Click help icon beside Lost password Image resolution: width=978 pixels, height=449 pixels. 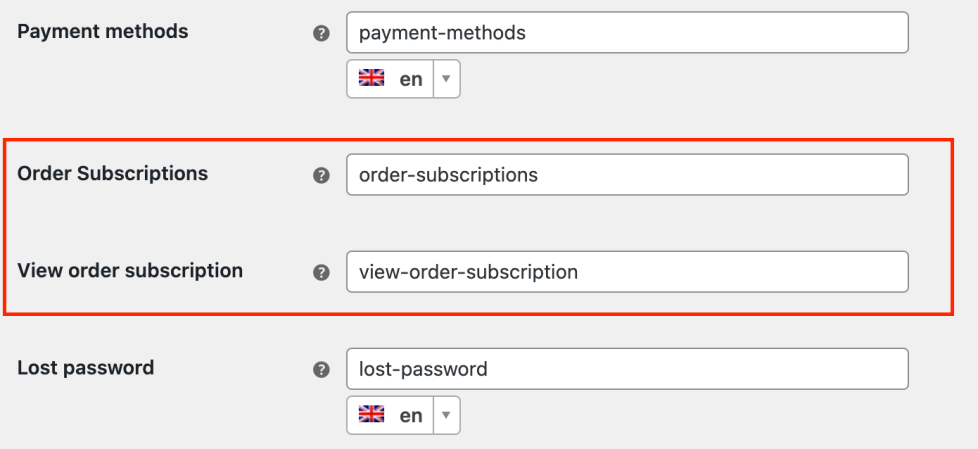[323, 369]
